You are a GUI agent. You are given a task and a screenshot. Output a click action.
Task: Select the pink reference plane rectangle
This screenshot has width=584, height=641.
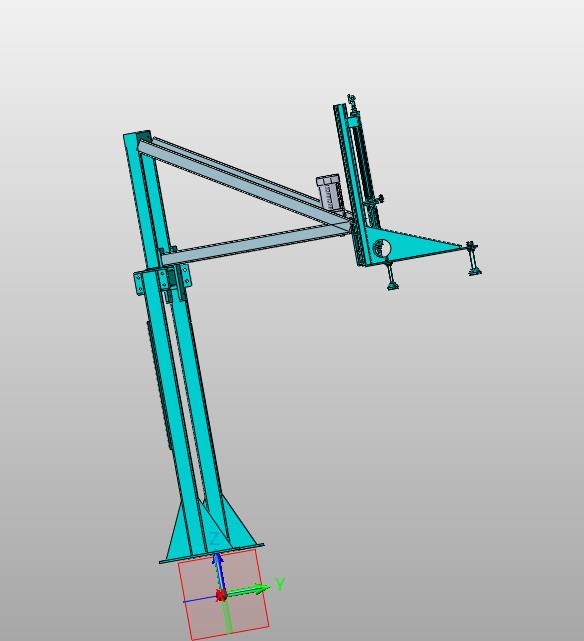pos(224,594)
